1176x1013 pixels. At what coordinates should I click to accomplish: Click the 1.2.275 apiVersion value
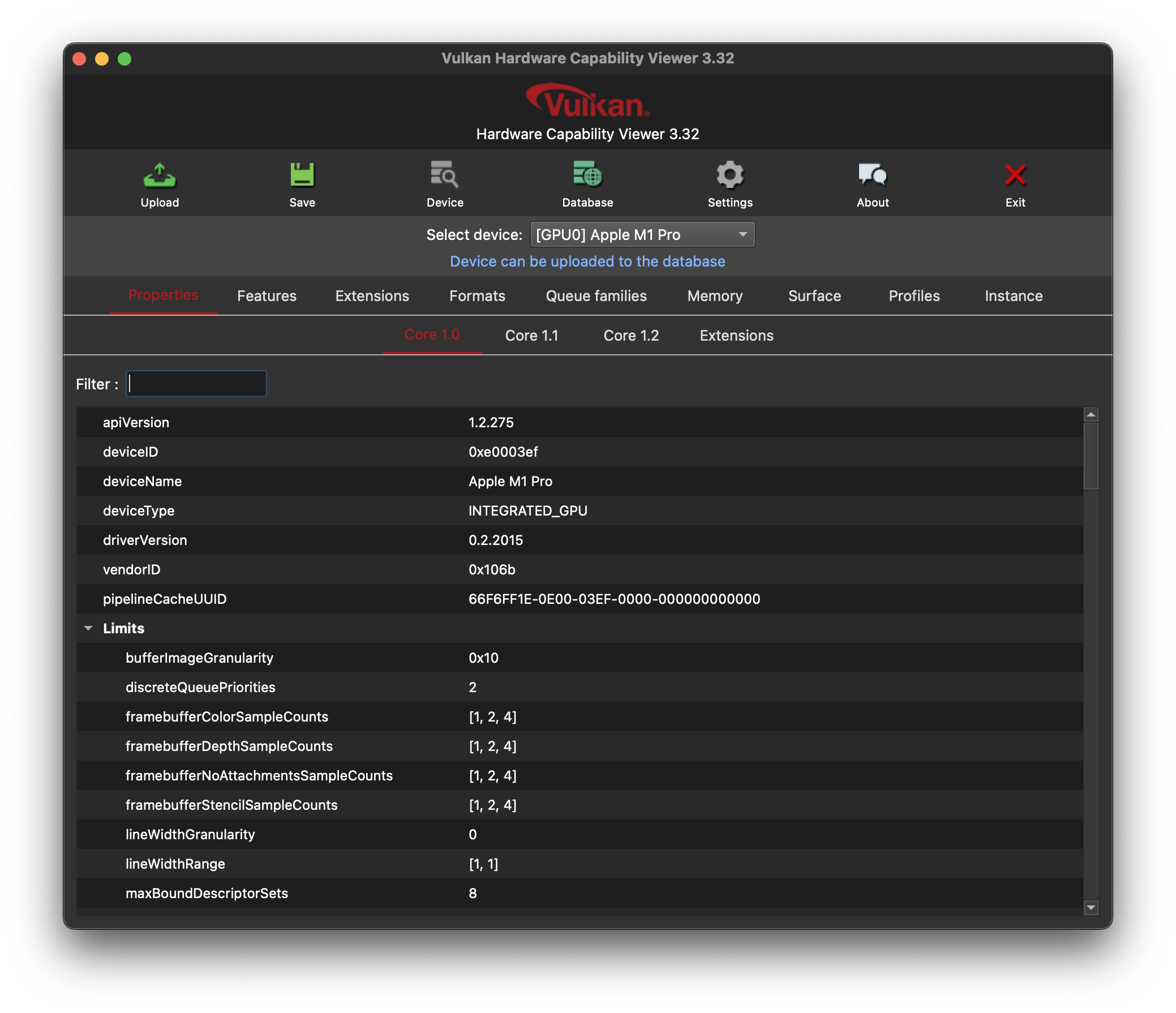pos(491,422)
